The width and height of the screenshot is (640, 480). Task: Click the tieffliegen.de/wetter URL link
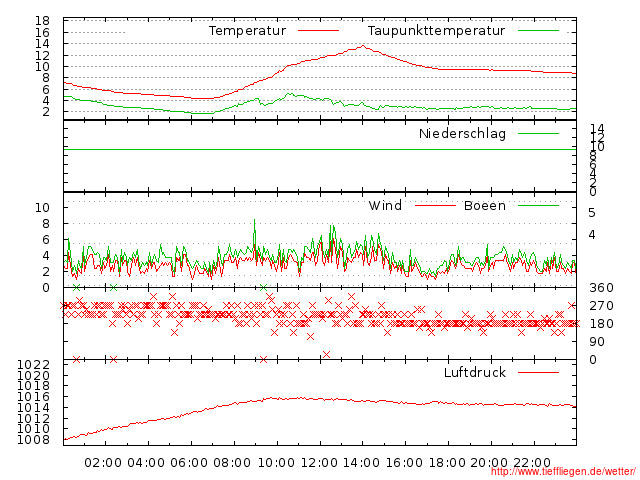click(x=563, y=472)
